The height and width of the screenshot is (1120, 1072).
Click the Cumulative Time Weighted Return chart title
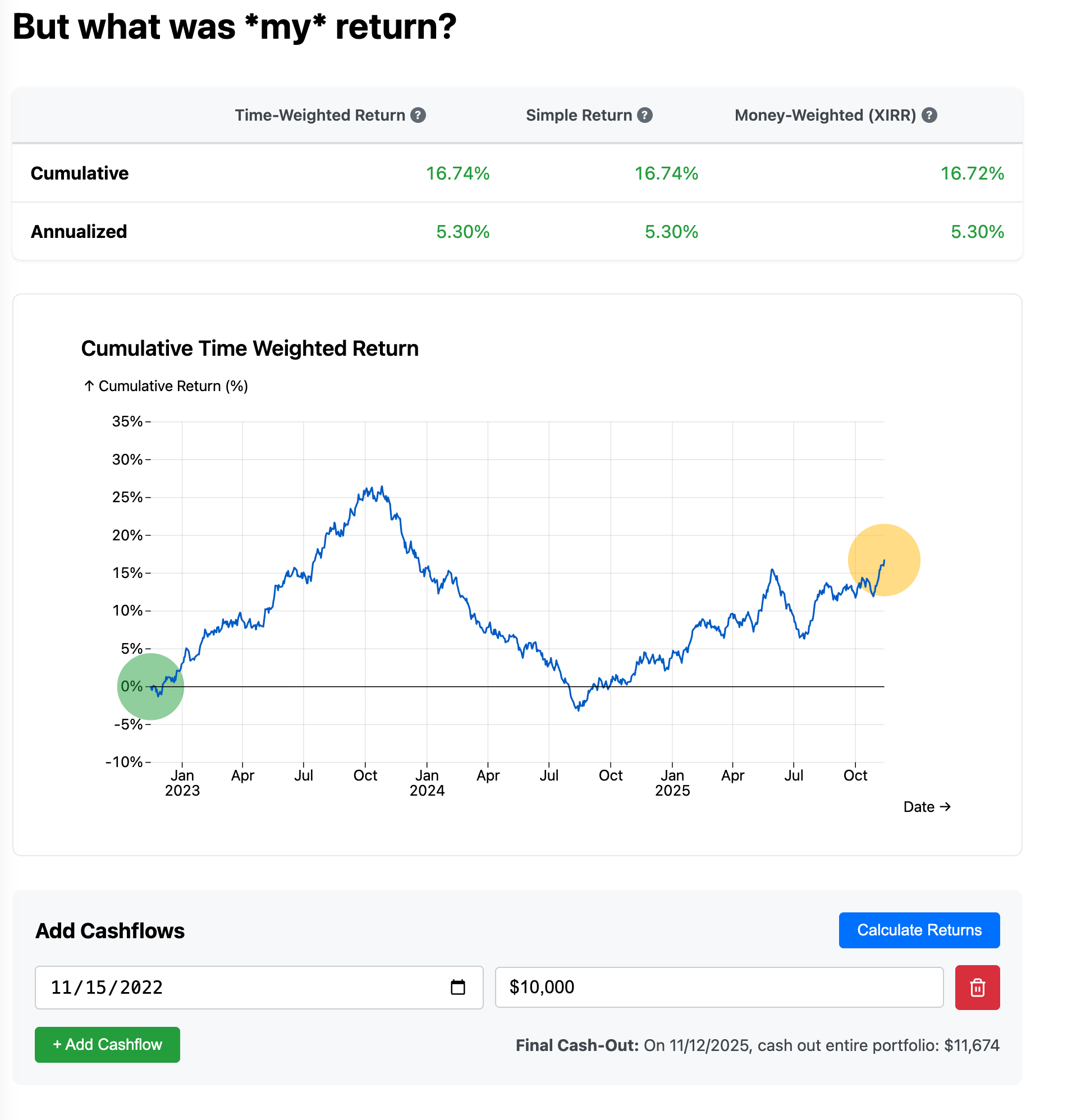250,348
